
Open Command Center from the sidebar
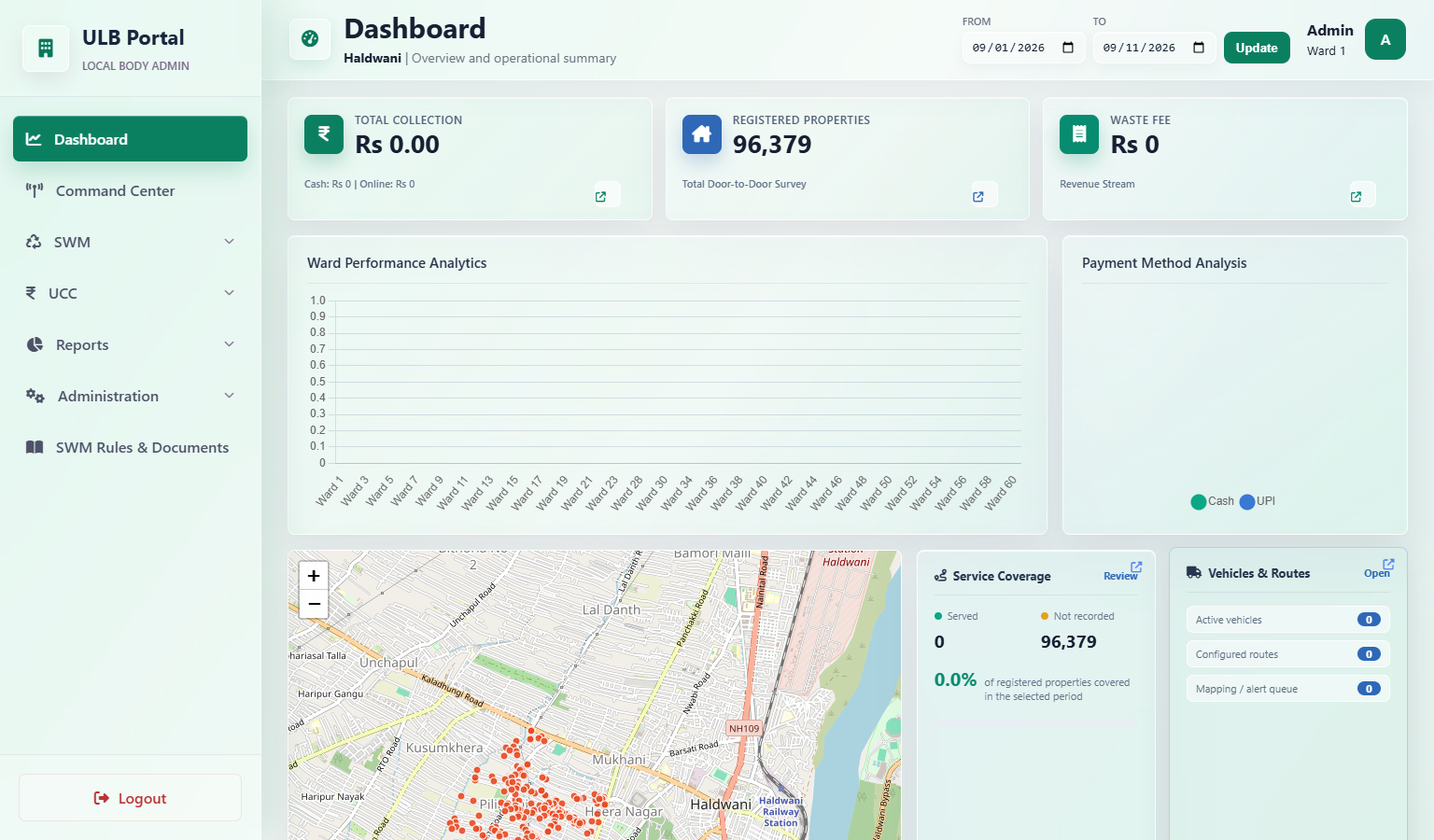point(130,190)
